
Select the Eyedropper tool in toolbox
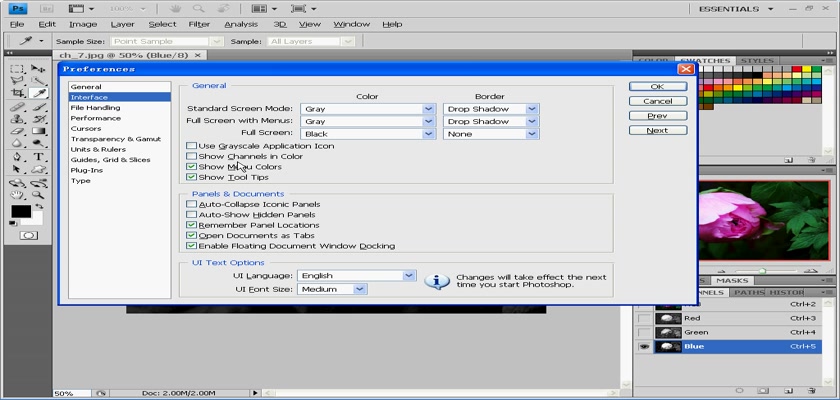pos(38,93)
